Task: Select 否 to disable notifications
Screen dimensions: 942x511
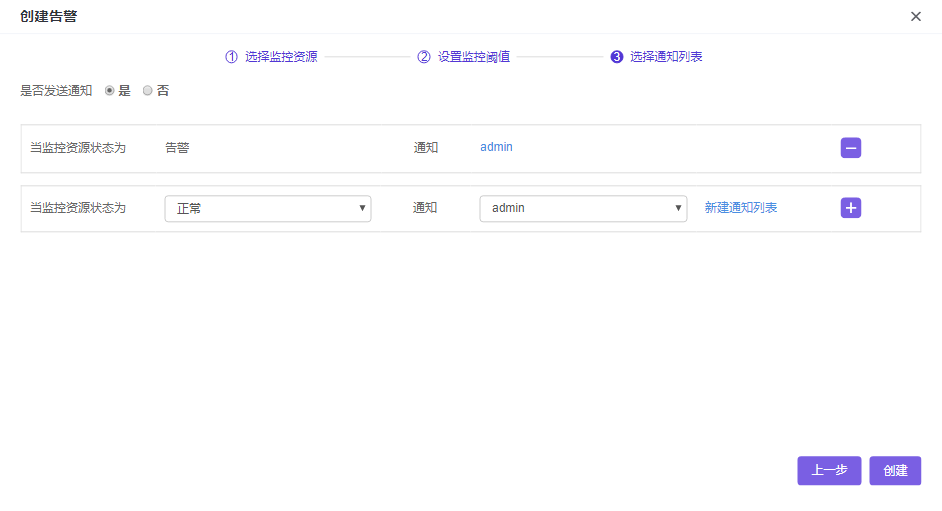Action: click(148, 91)
